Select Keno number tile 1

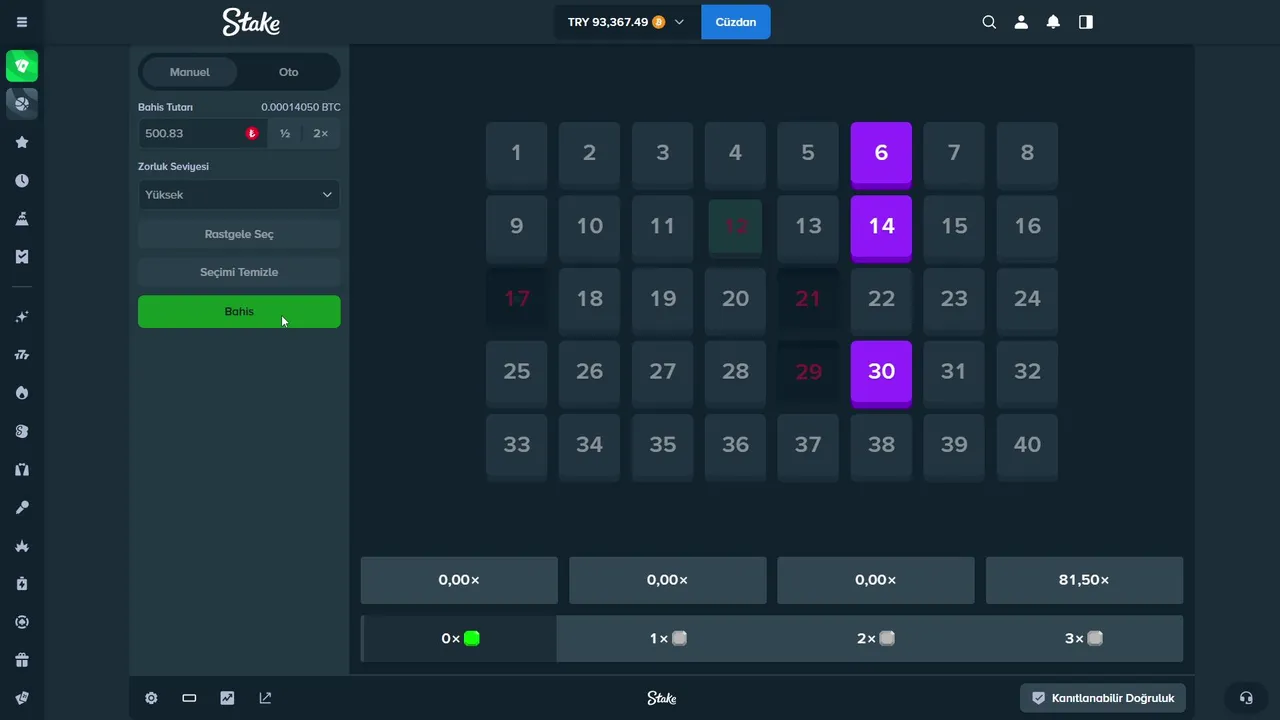coord(516,154)
